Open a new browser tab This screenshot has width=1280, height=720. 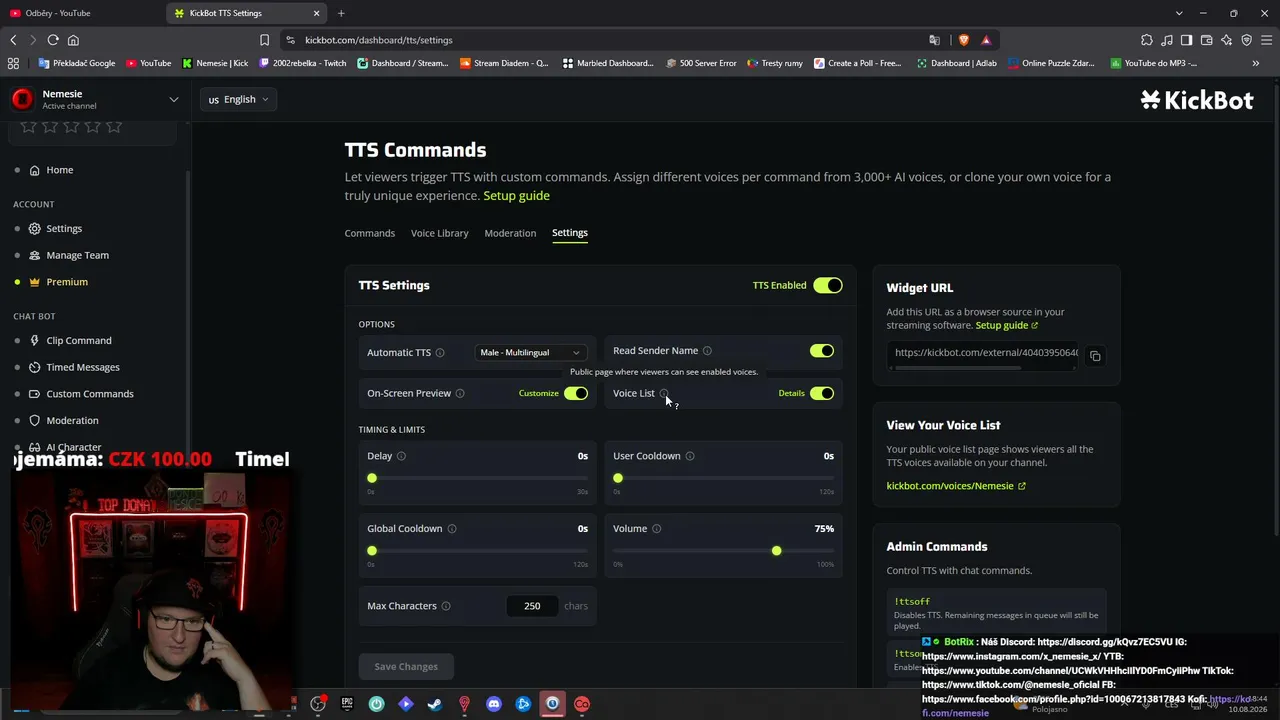point(341,13)
